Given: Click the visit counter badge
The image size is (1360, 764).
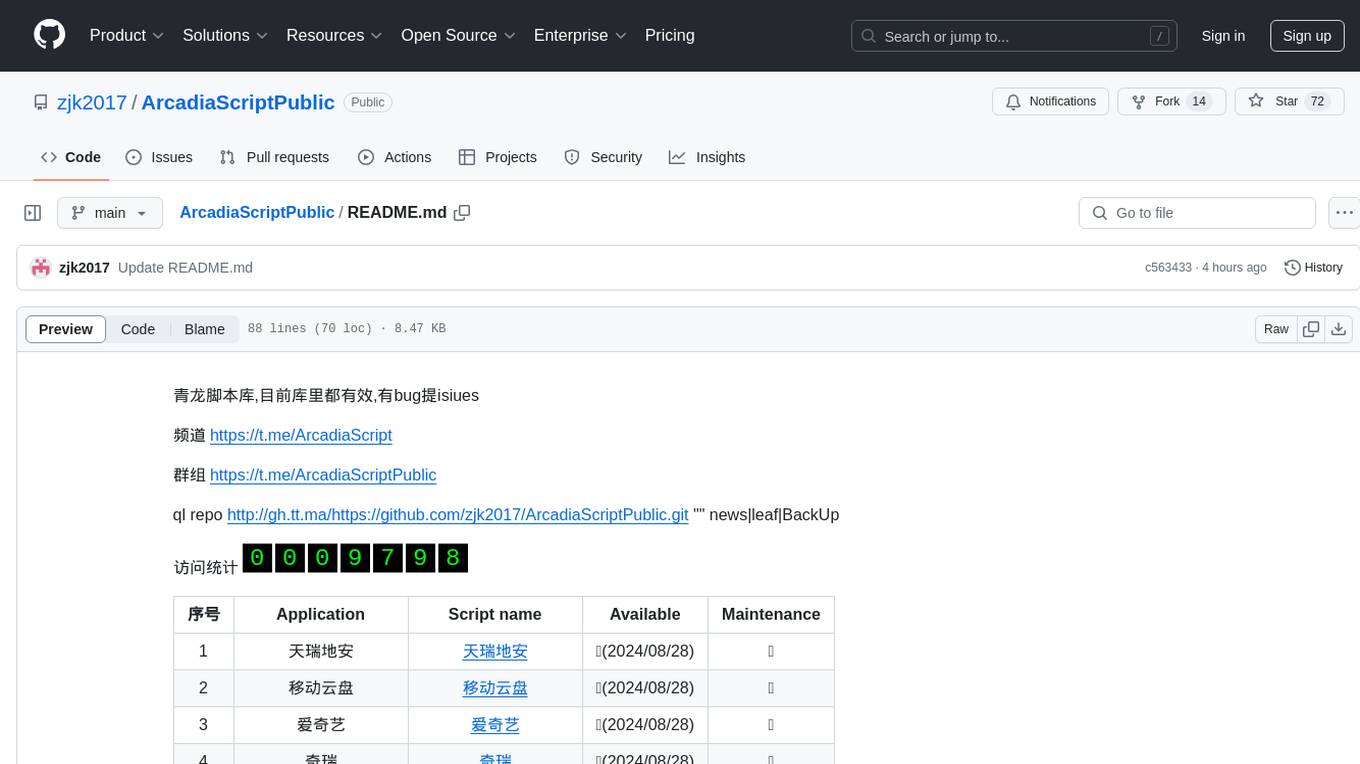Looking at the screenshot, I should click(x=355, y=558).
